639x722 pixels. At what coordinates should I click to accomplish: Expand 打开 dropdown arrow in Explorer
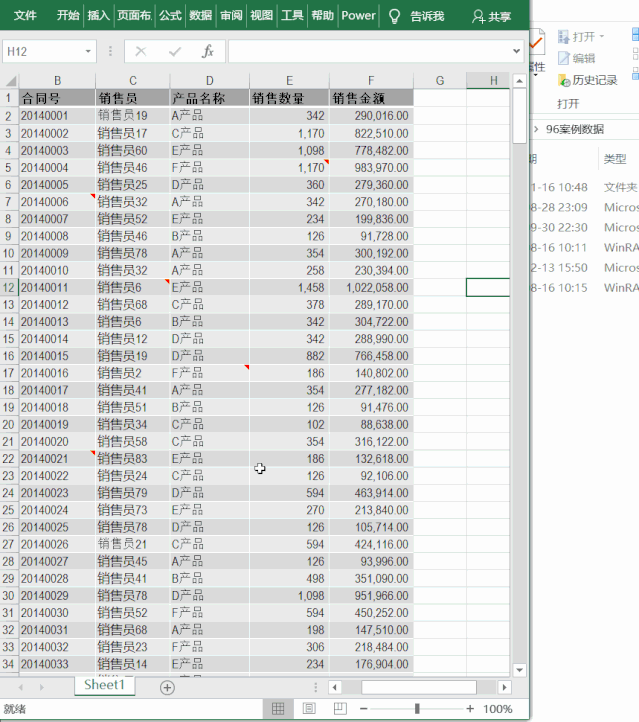click(x=602, y=36)
